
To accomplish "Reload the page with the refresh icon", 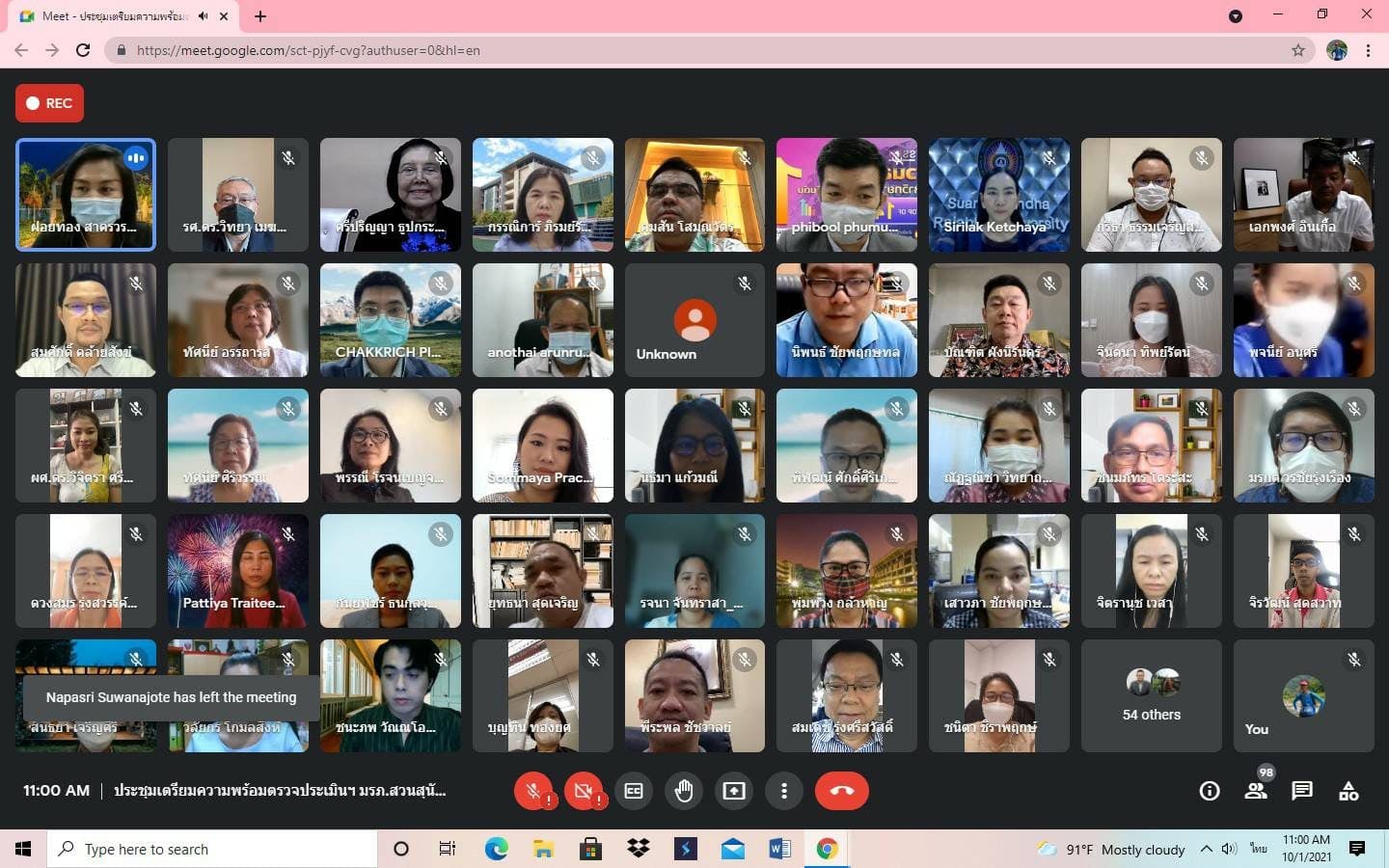I will click(x=83, y=50).
